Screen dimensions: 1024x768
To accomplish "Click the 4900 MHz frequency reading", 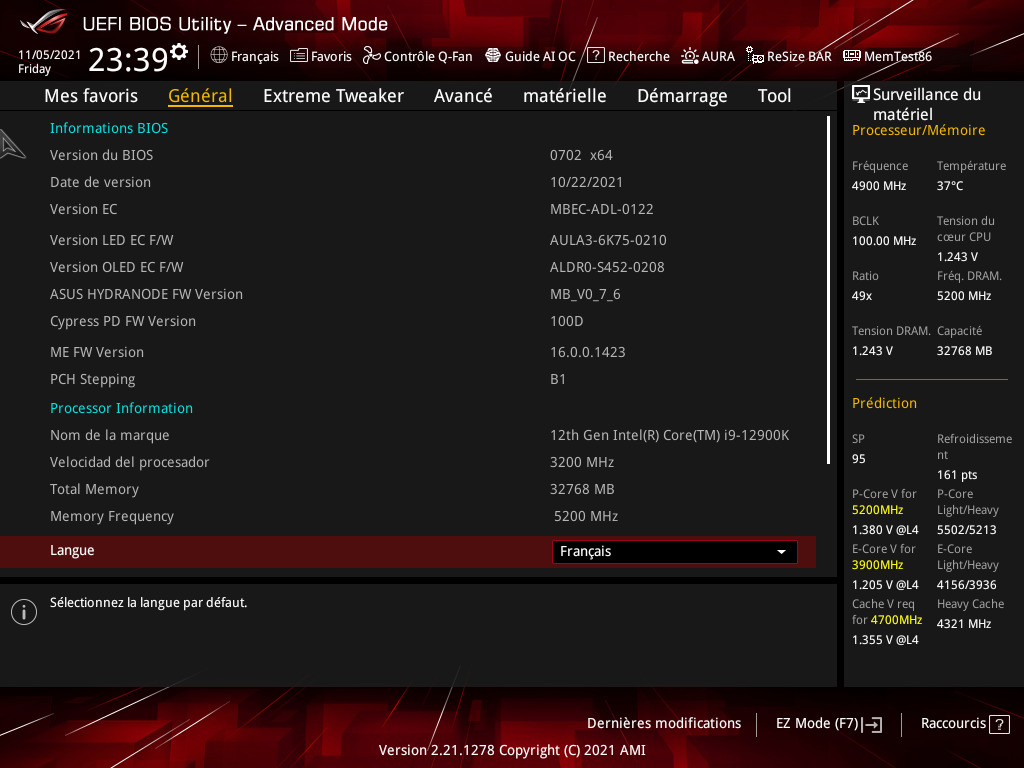I will click(x=878, y=186).
